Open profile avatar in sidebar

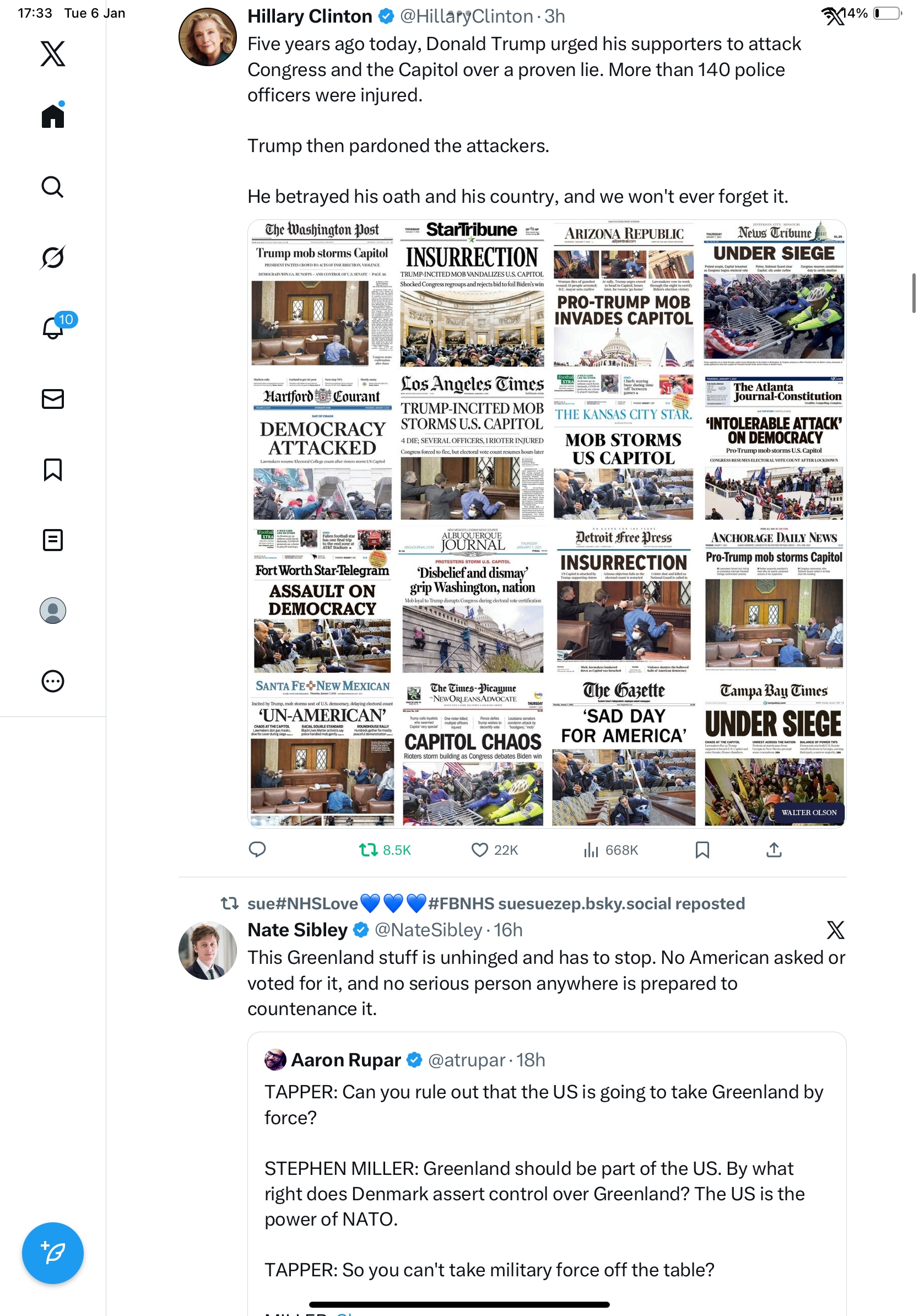[53, 611]
